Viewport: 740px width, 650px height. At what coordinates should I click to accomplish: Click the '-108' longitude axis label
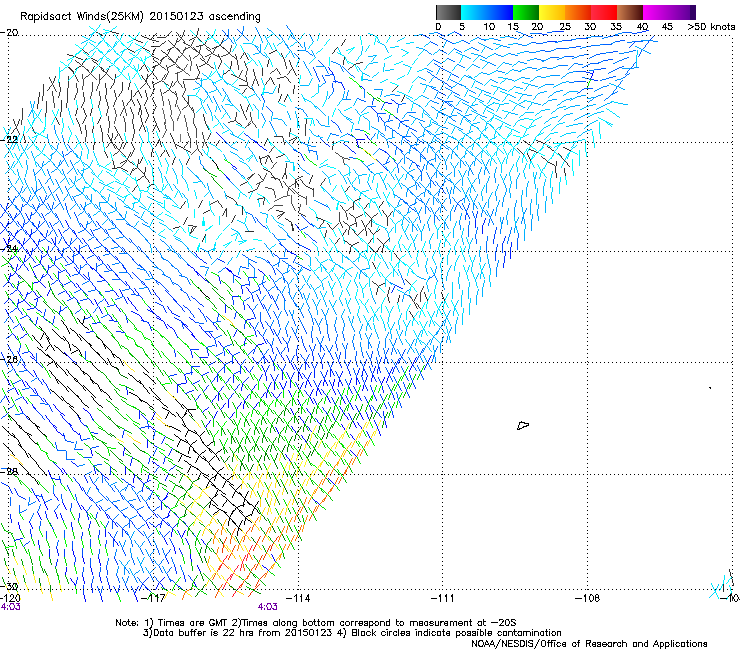[587, 598]
